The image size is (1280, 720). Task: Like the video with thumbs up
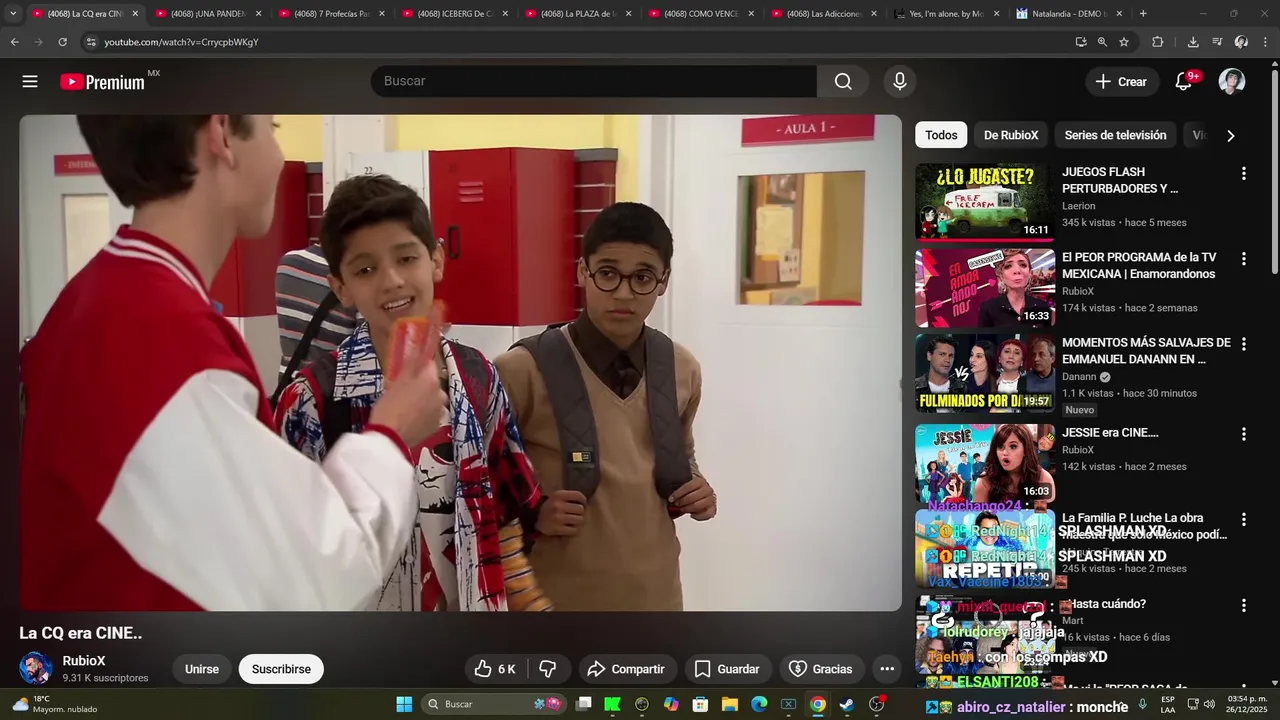495,669
